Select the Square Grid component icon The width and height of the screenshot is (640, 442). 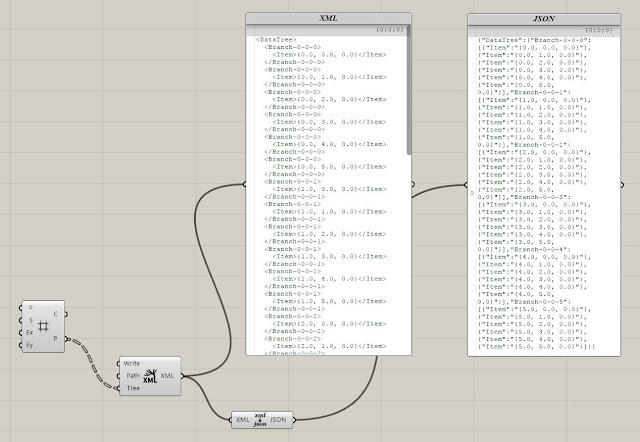(x=43, y=327)
